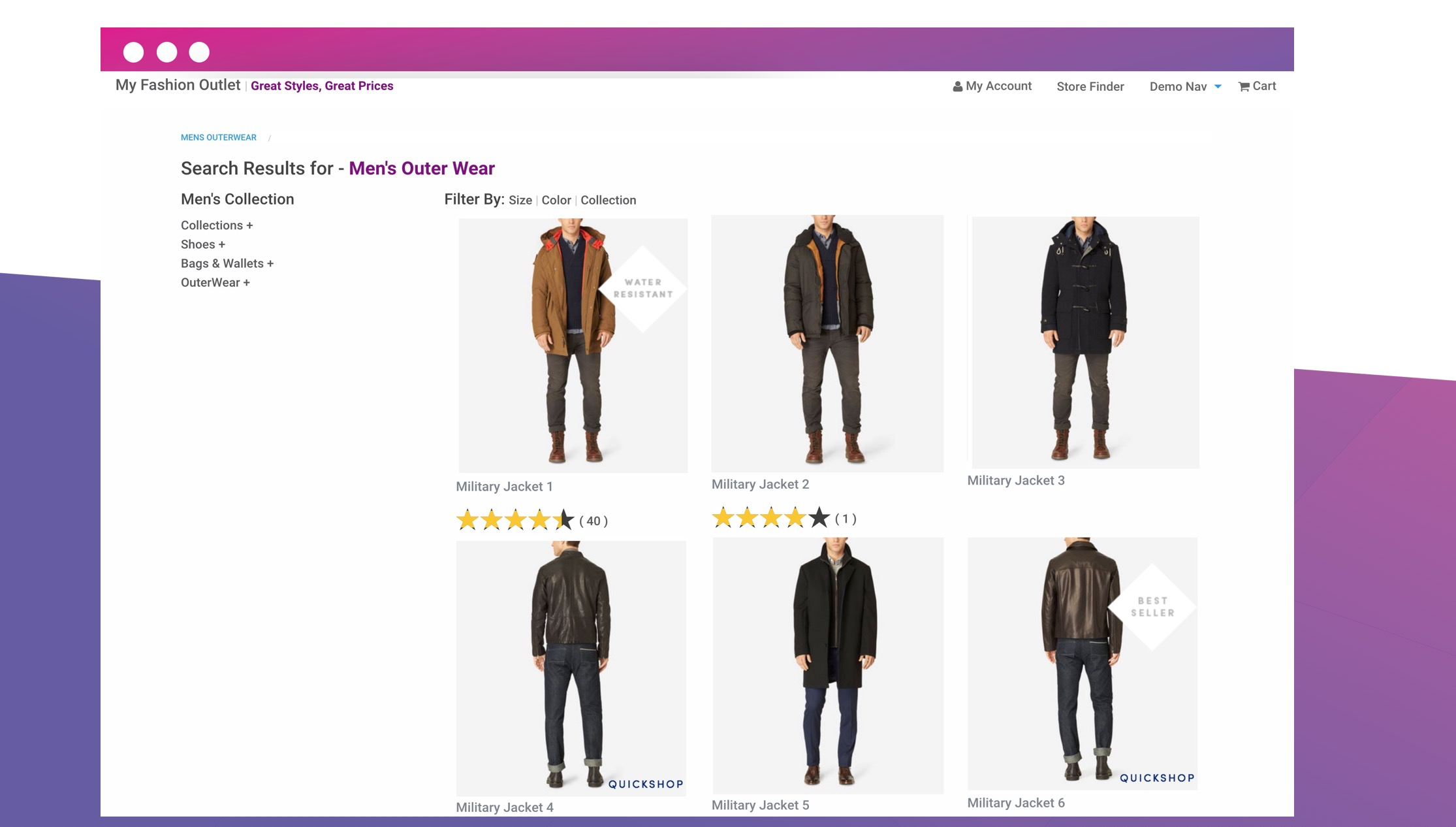Viewport: 1456px width, 827px height.
Task: Click the Military Jacket 2 title
Action: pos(760,484)
